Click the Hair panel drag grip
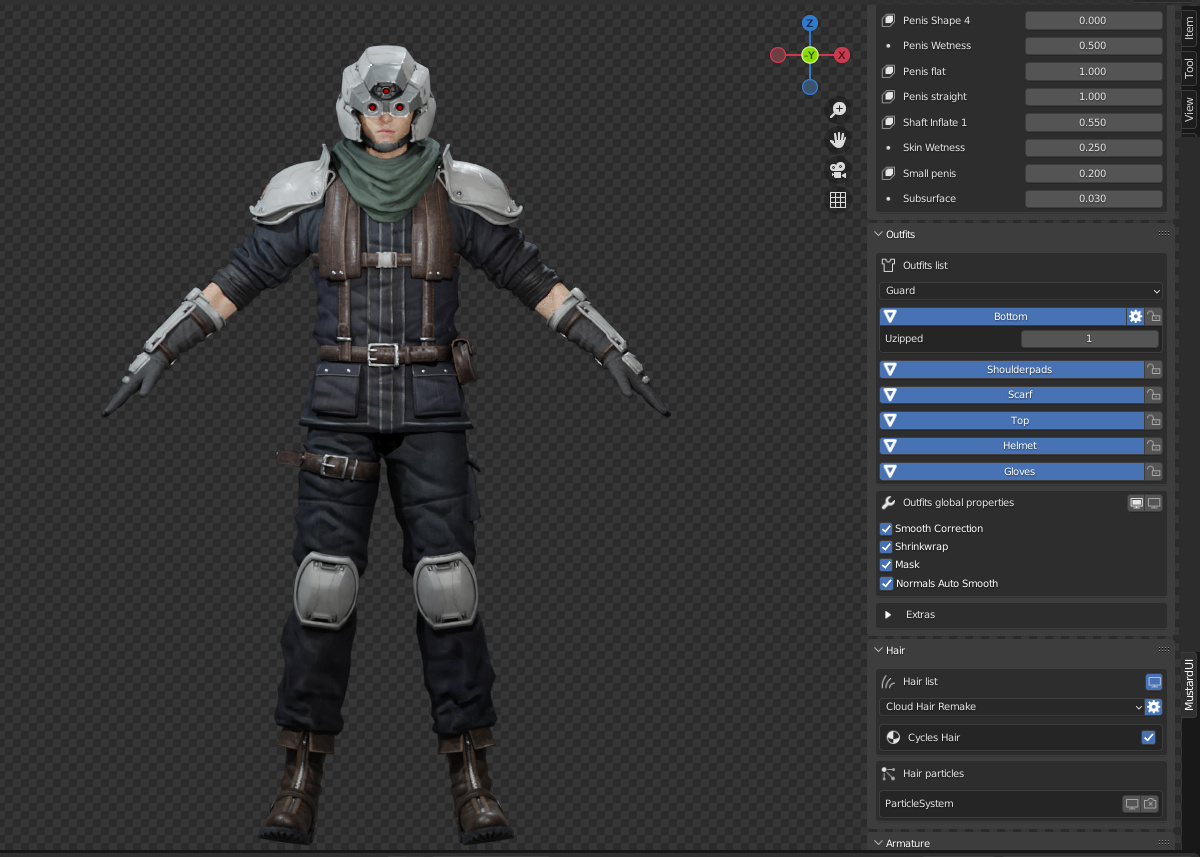This screenshot has height=857, width=1200. tap(1163, 650)
